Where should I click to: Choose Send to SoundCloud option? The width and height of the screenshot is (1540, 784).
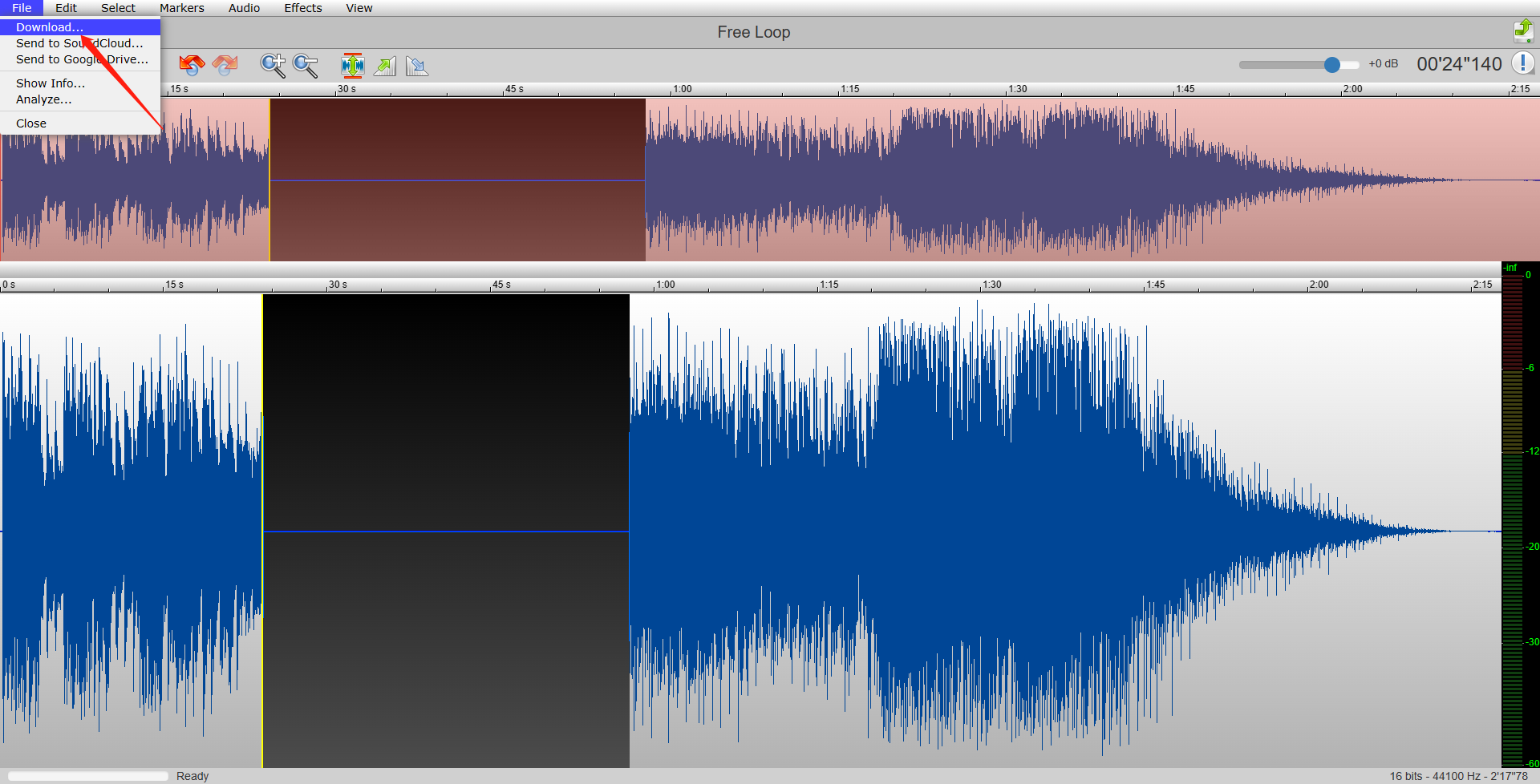(79, 43)
